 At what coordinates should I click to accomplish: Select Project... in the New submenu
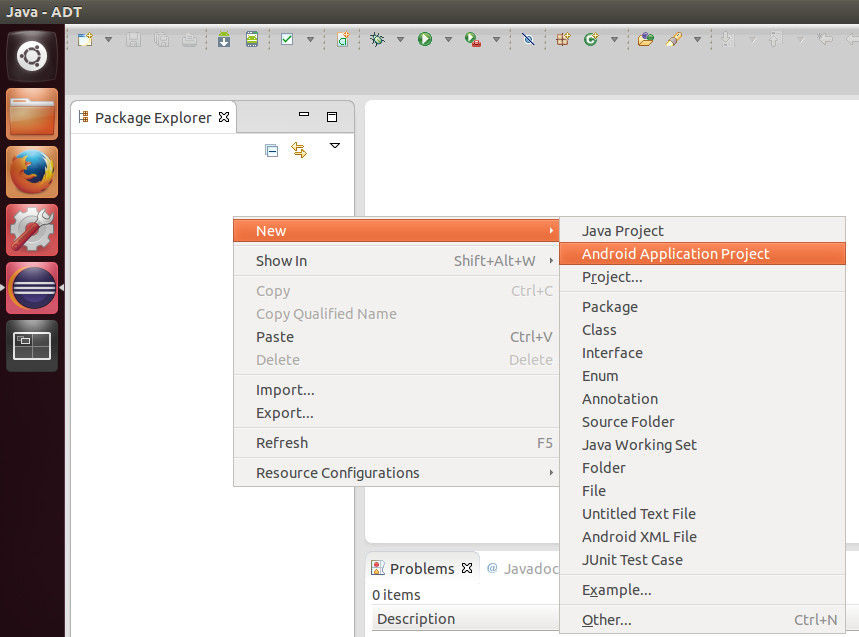point(702,277)
